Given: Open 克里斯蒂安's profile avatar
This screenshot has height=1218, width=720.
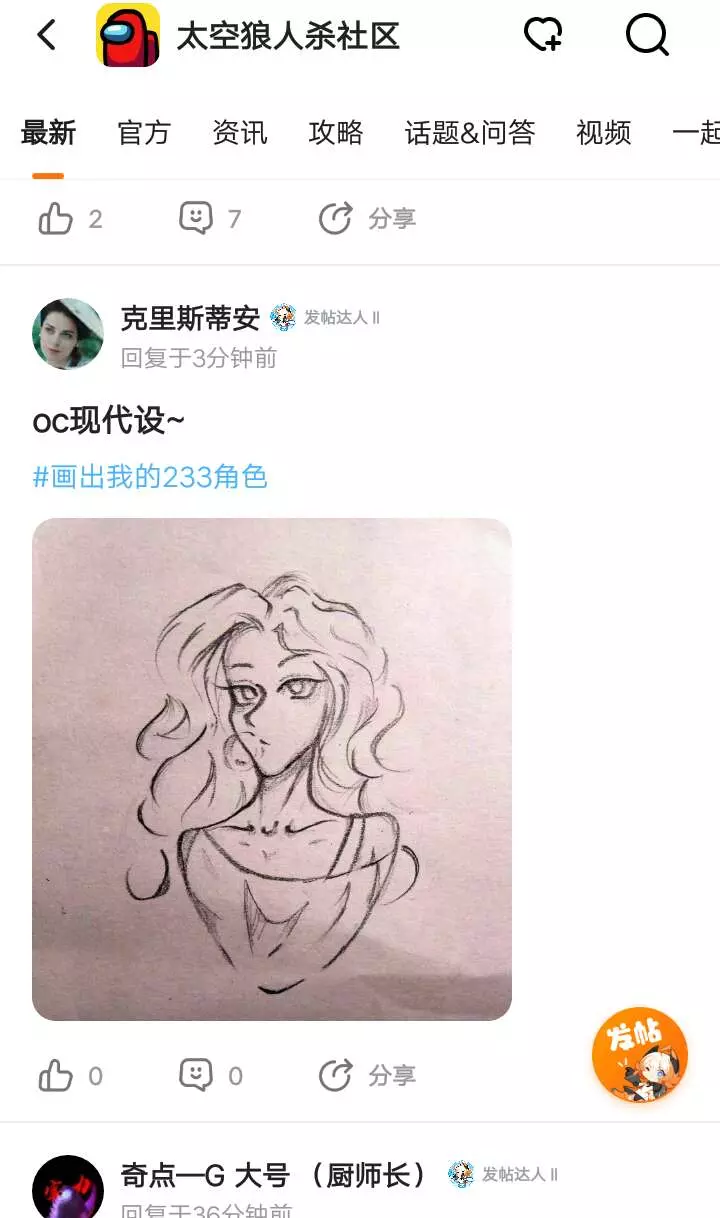Looking at the screenshot, I should click(68, 334).
